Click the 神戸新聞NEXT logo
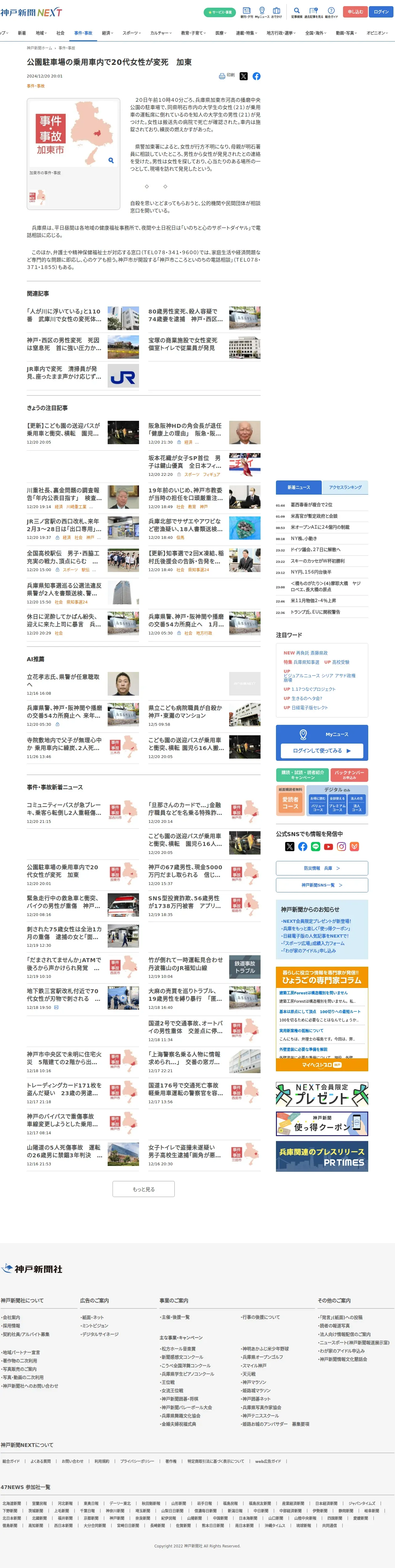 pos(31,12)
